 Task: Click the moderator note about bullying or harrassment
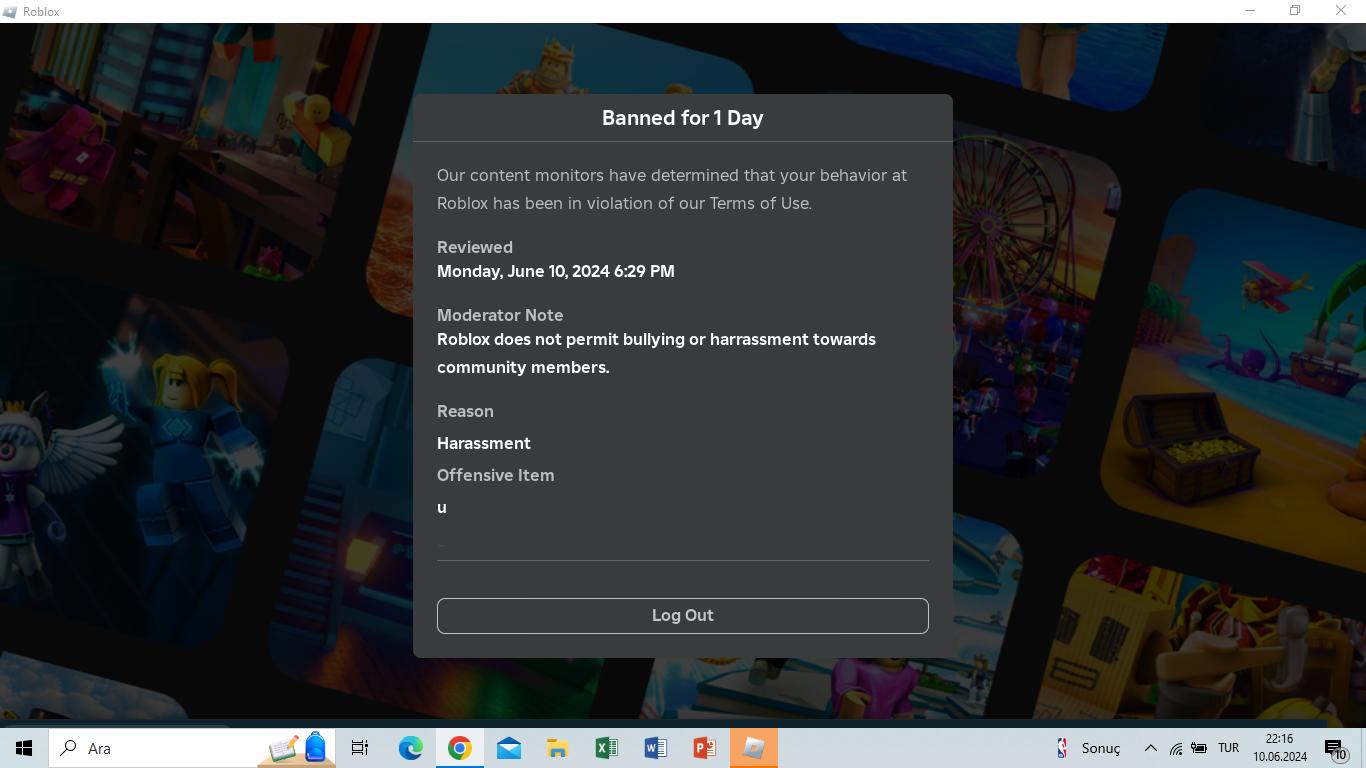[x=656, y=353]
